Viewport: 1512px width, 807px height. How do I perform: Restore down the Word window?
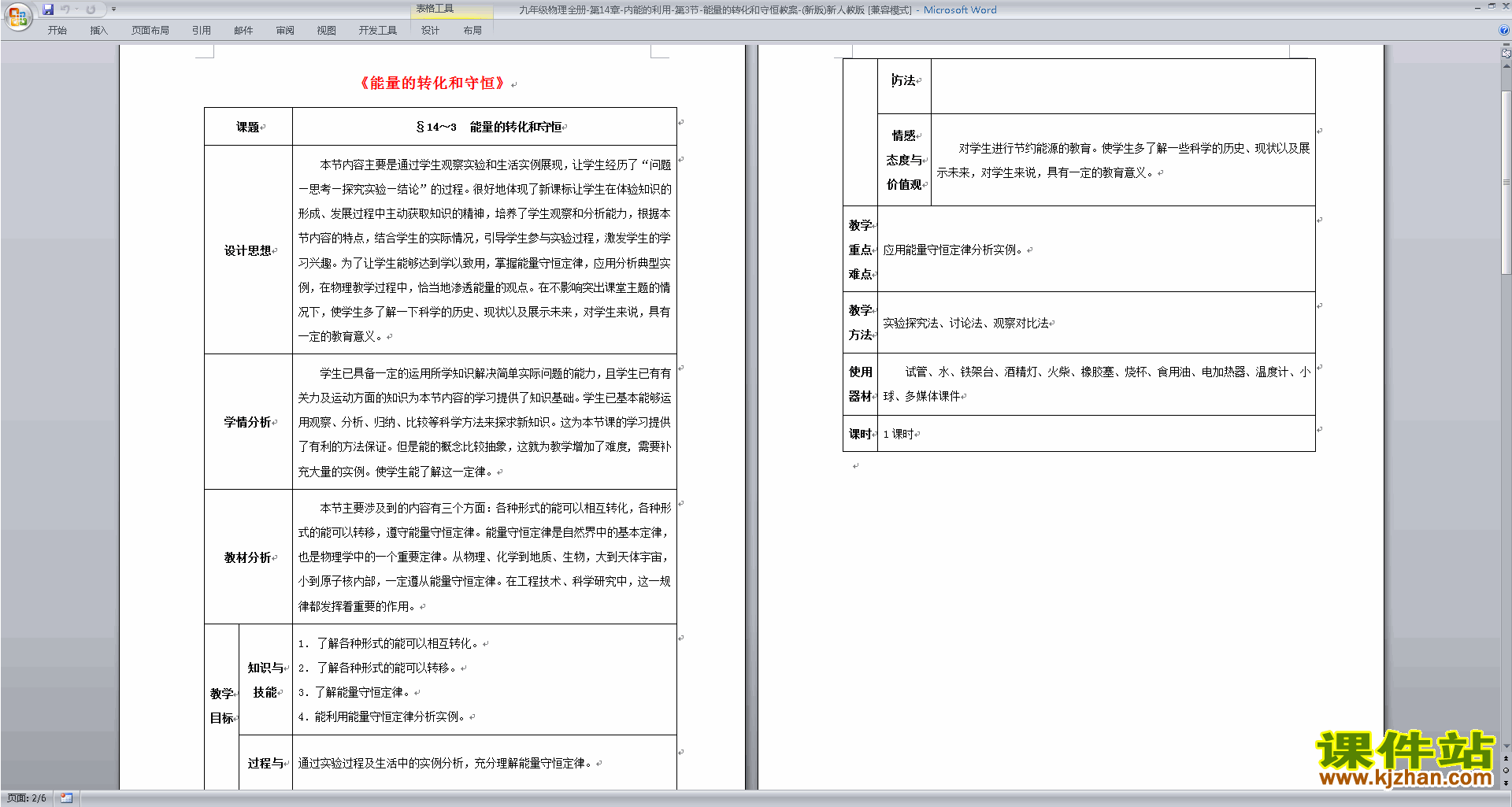1492,7
